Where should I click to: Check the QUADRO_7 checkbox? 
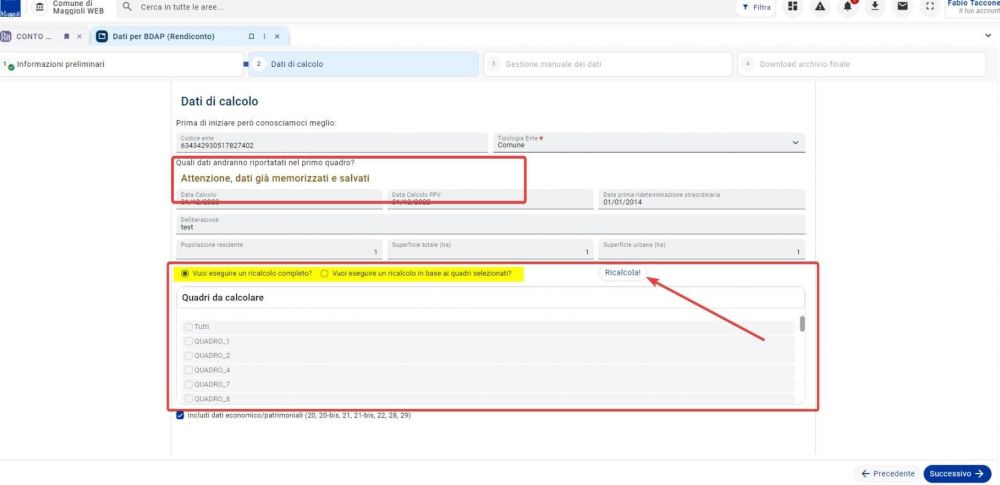(x=189, y=384)
